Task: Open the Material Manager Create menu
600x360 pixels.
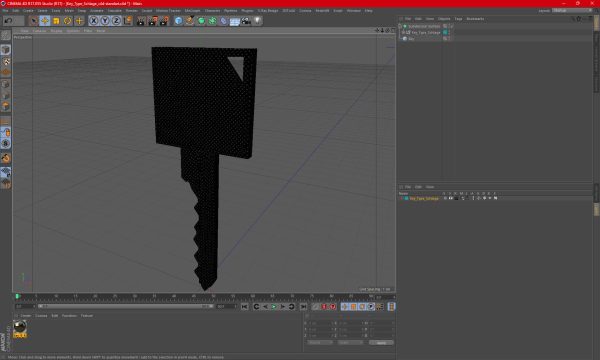Action: (26, 316)
